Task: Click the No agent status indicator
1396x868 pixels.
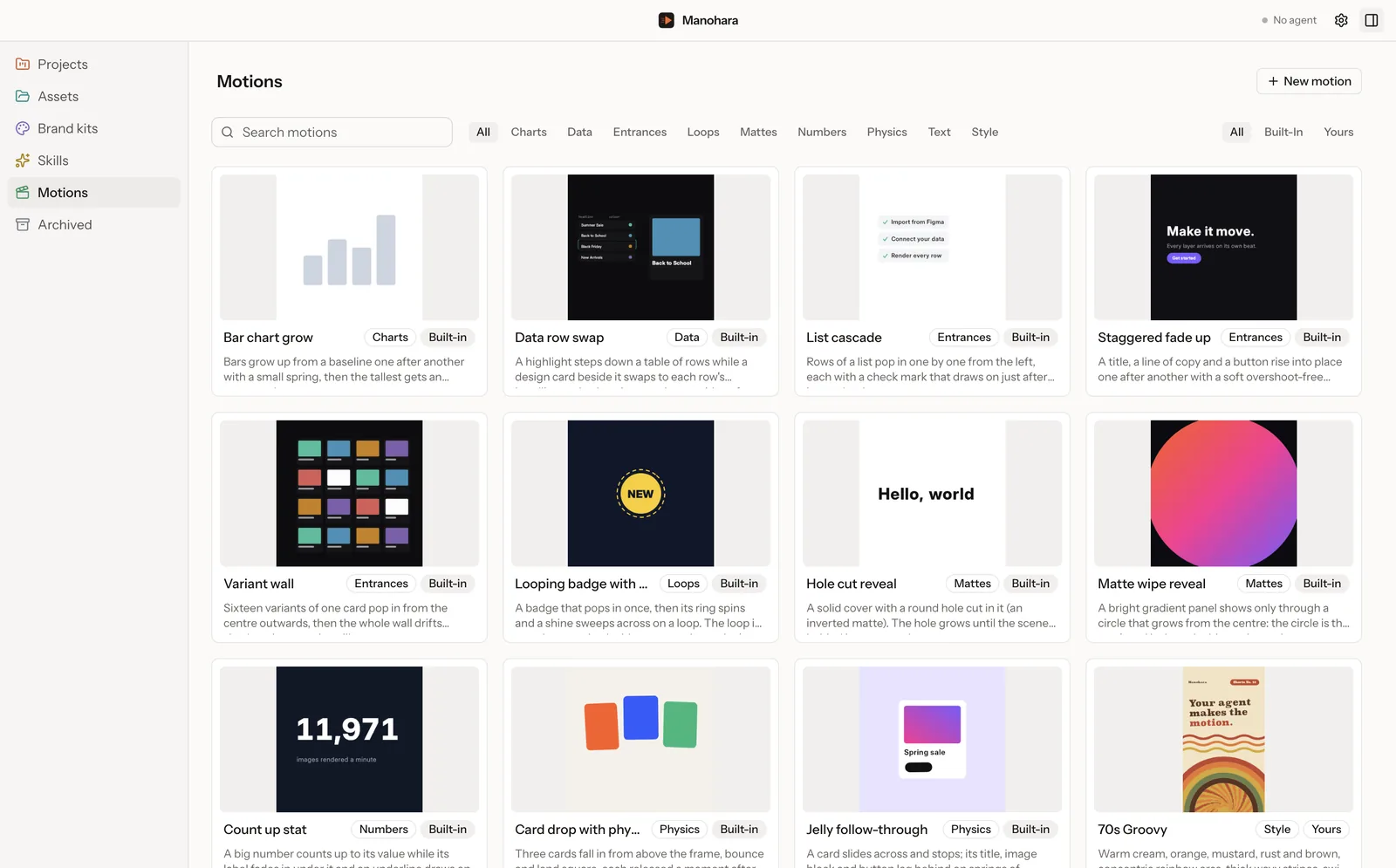Action: coord(1289,20)
